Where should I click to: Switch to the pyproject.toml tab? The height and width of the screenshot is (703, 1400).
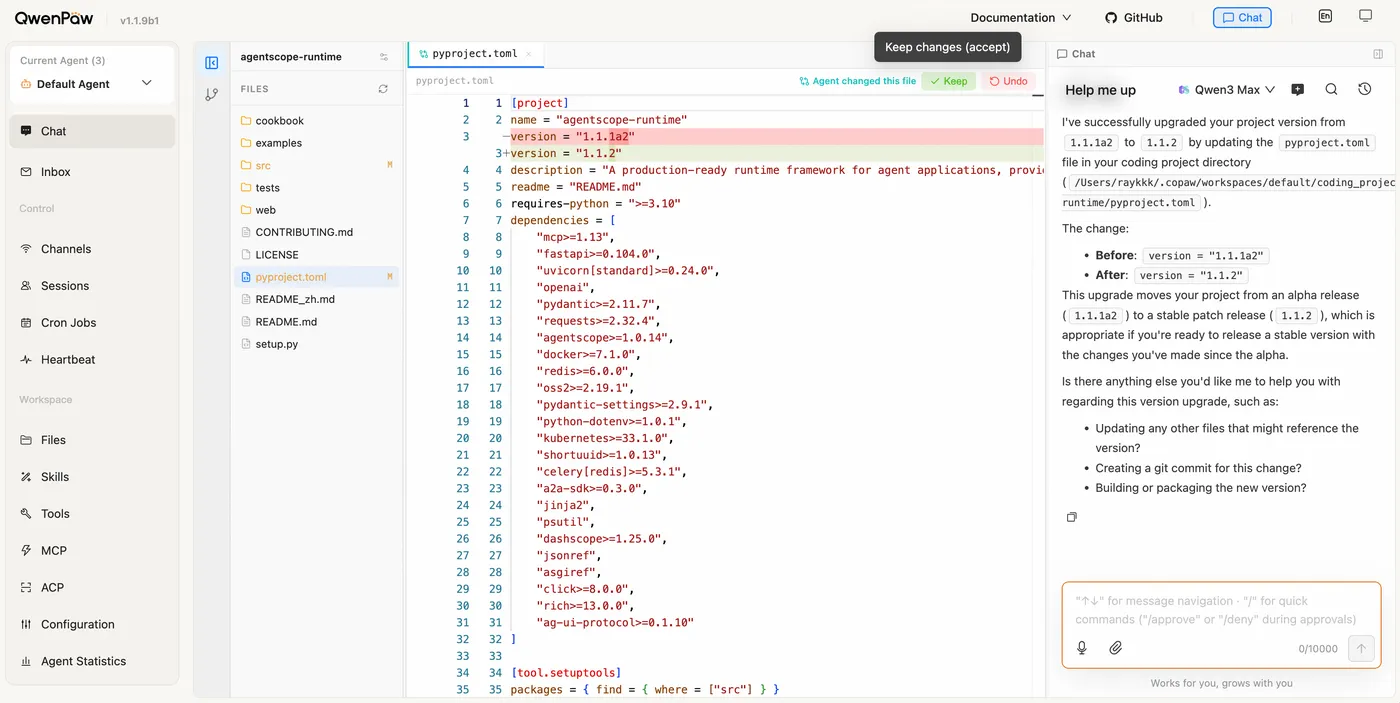coord(475,54)
